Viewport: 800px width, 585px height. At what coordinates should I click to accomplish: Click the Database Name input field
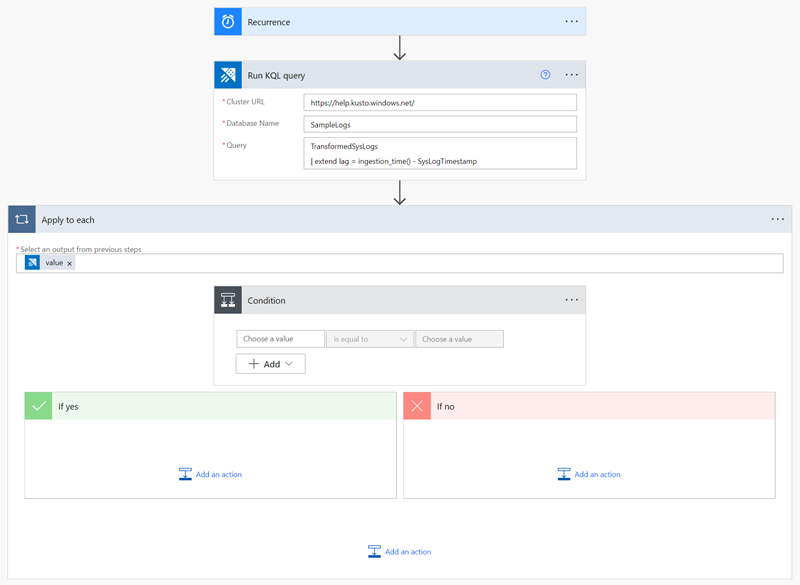[x=440, y=124]
